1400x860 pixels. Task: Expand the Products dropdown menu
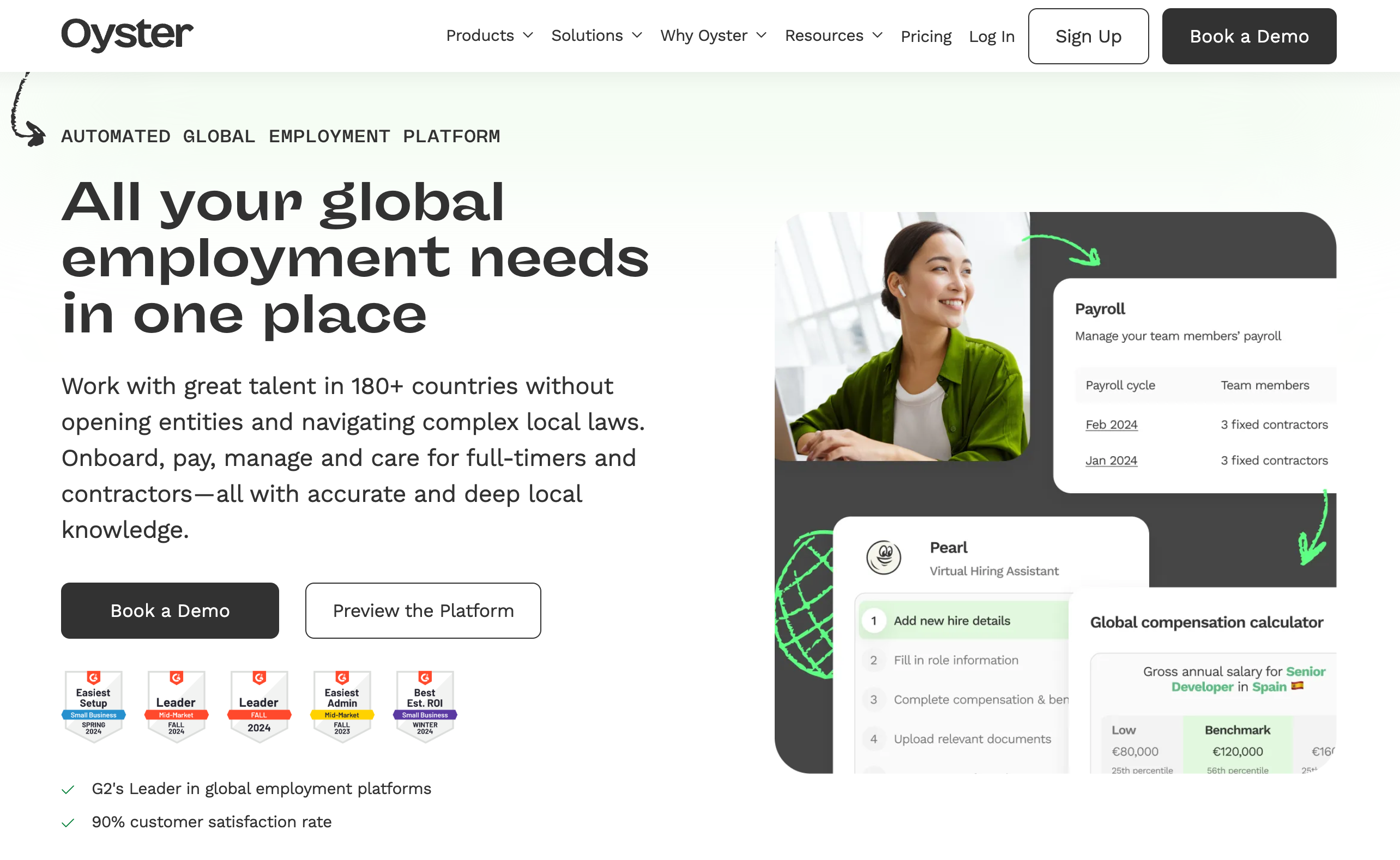(489, 36)
